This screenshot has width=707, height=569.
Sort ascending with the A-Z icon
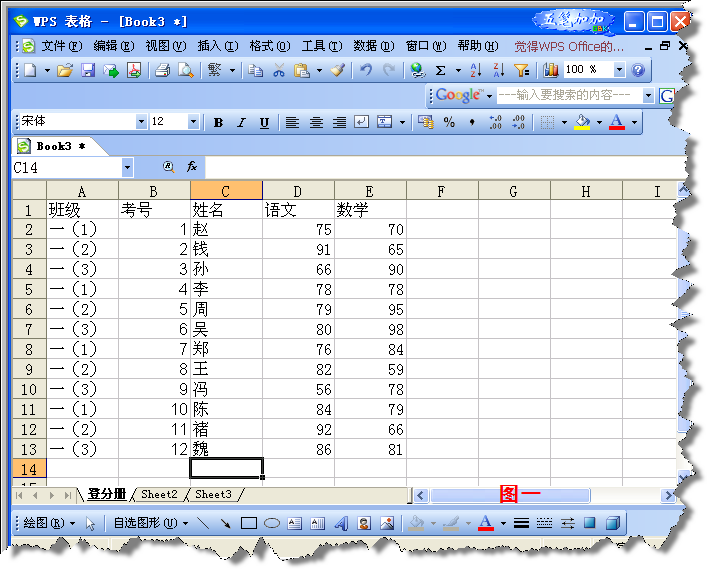click(475, 70)
